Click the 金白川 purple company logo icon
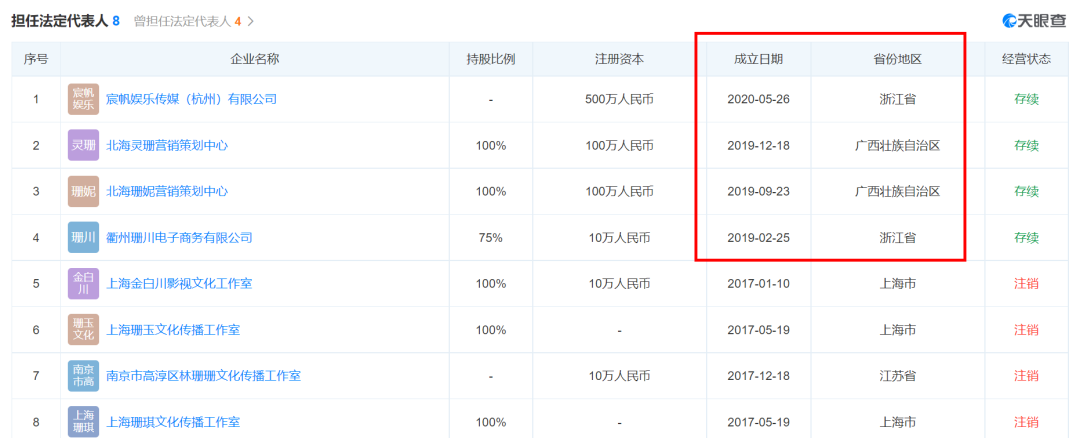This screenshot has height=438, width=1080. click(83, 284)
